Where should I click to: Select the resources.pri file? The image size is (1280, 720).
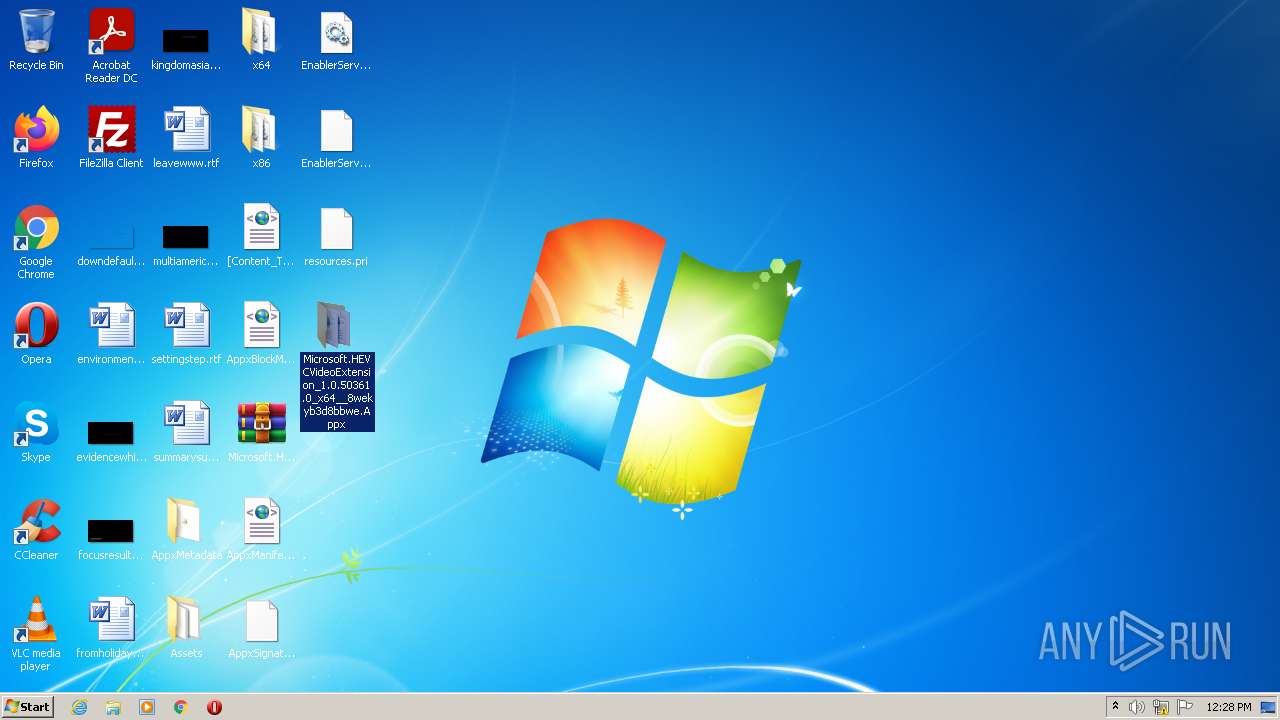pos(336,237)
